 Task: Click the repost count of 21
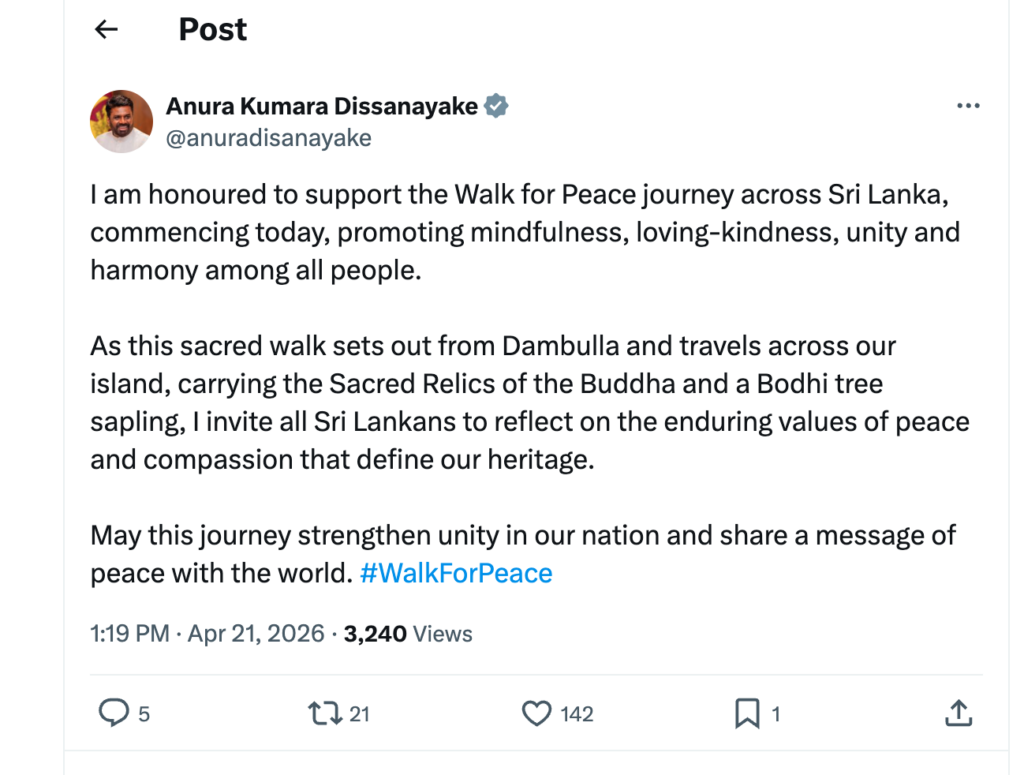point(360,714)
